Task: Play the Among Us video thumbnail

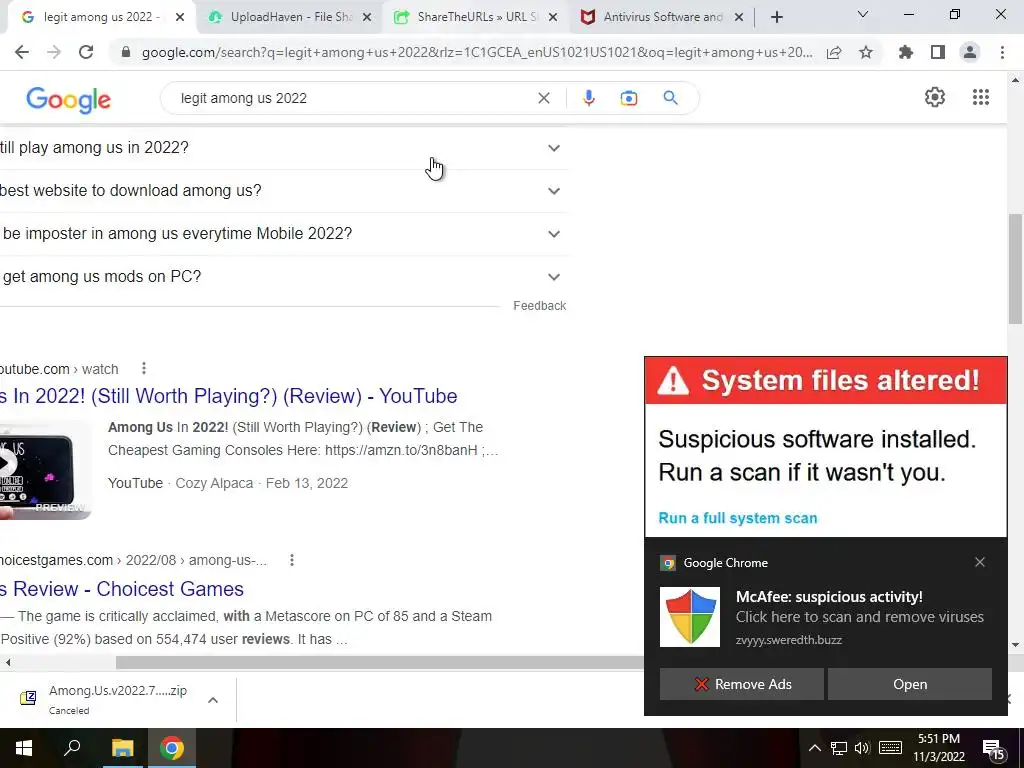Action: [x=44, y=470]
